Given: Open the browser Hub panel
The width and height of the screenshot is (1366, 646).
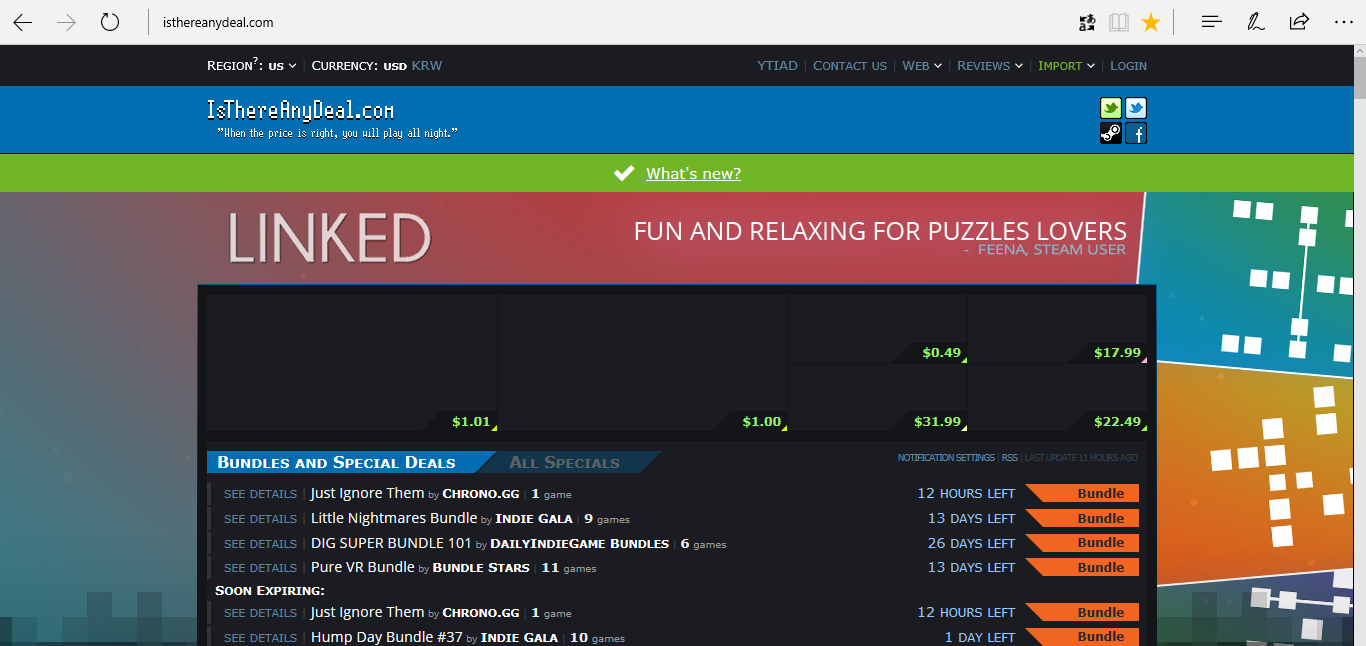Looking at the screenshot, I should (1212, 22).
